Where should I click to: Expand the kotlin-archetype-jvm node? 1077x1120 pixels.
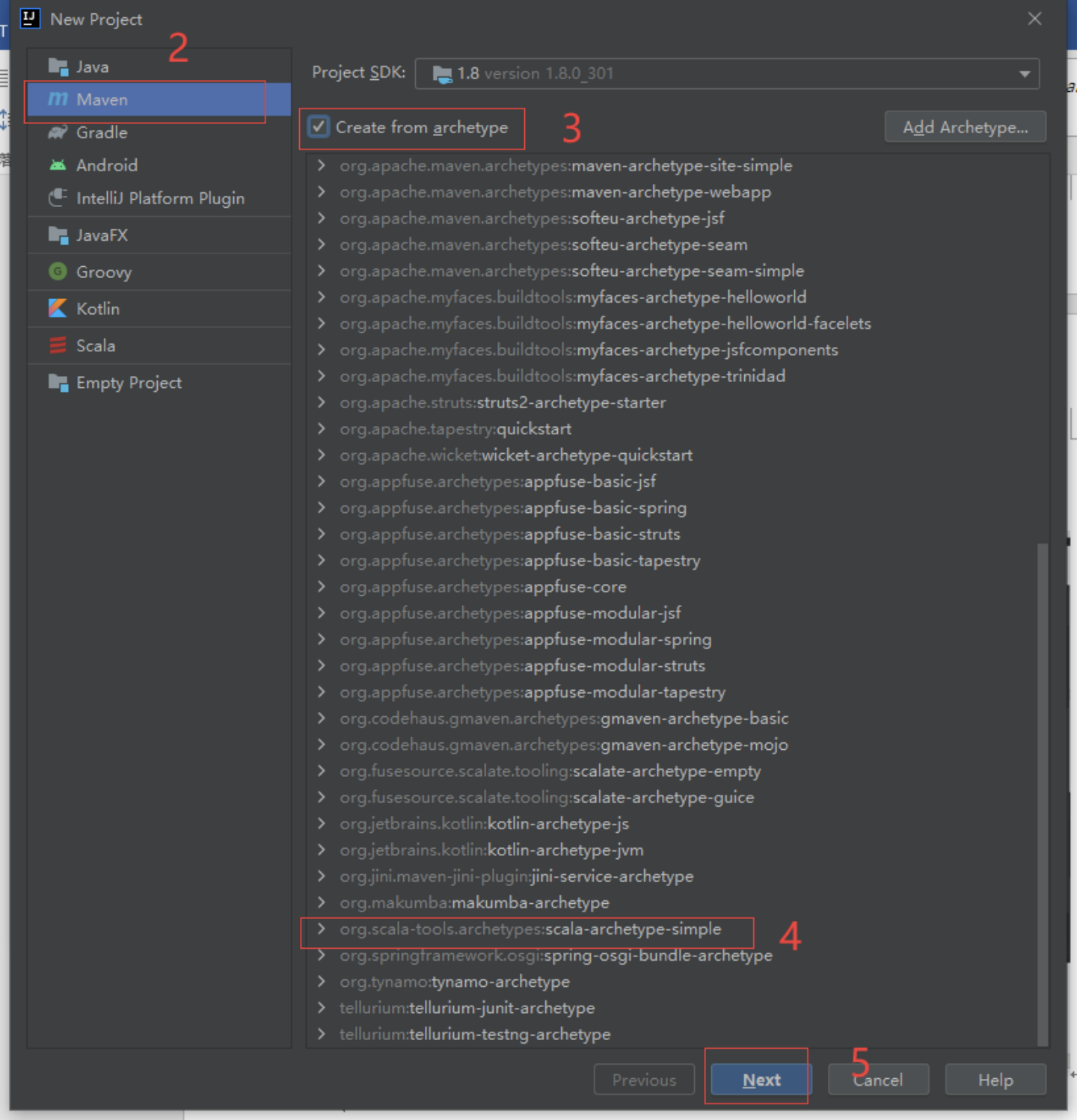pyautogui.click(x=322, y=850)
